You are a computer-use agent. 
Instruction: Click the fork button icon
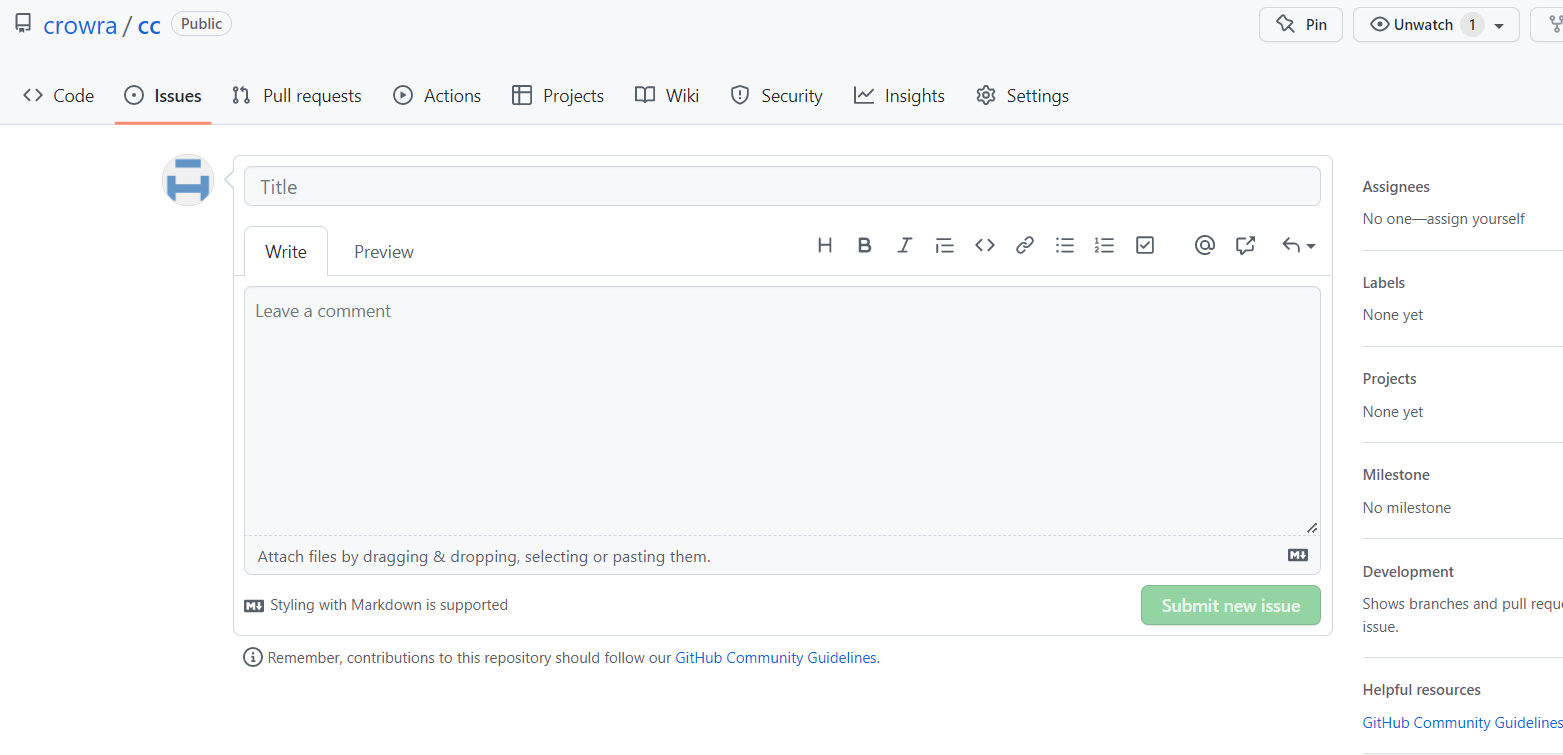pyautogui.click(x=1555, y=24)
